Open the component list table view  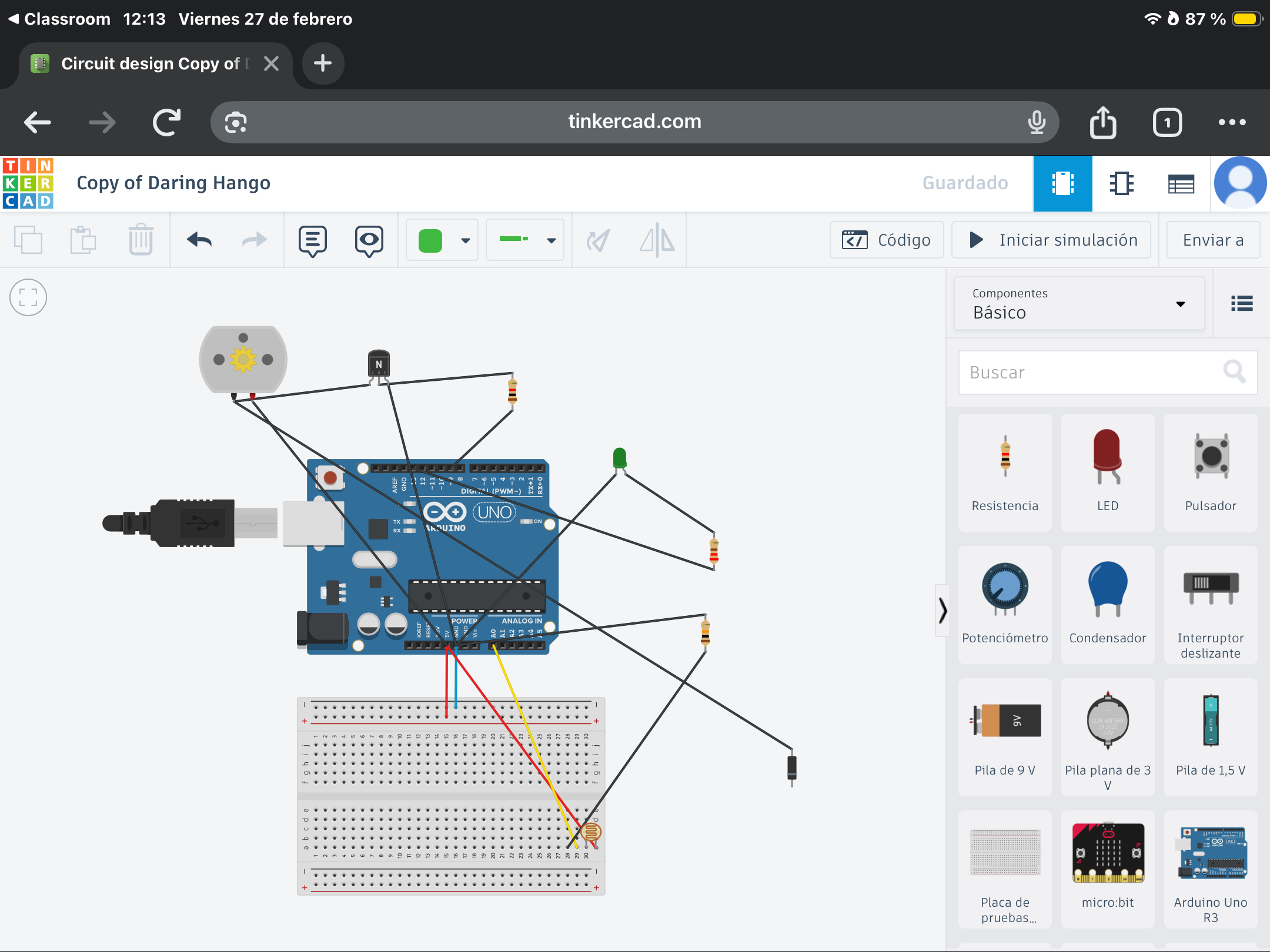click(x=1181, y=183)
